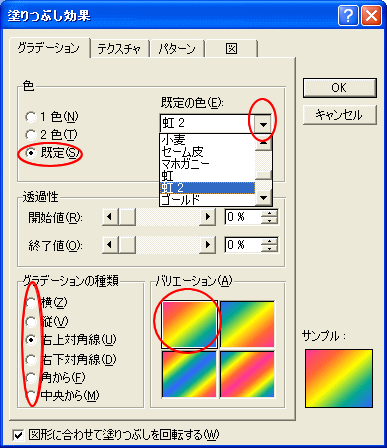
Task: Switch to the テクスチャ tab
Action: (119, 49)
